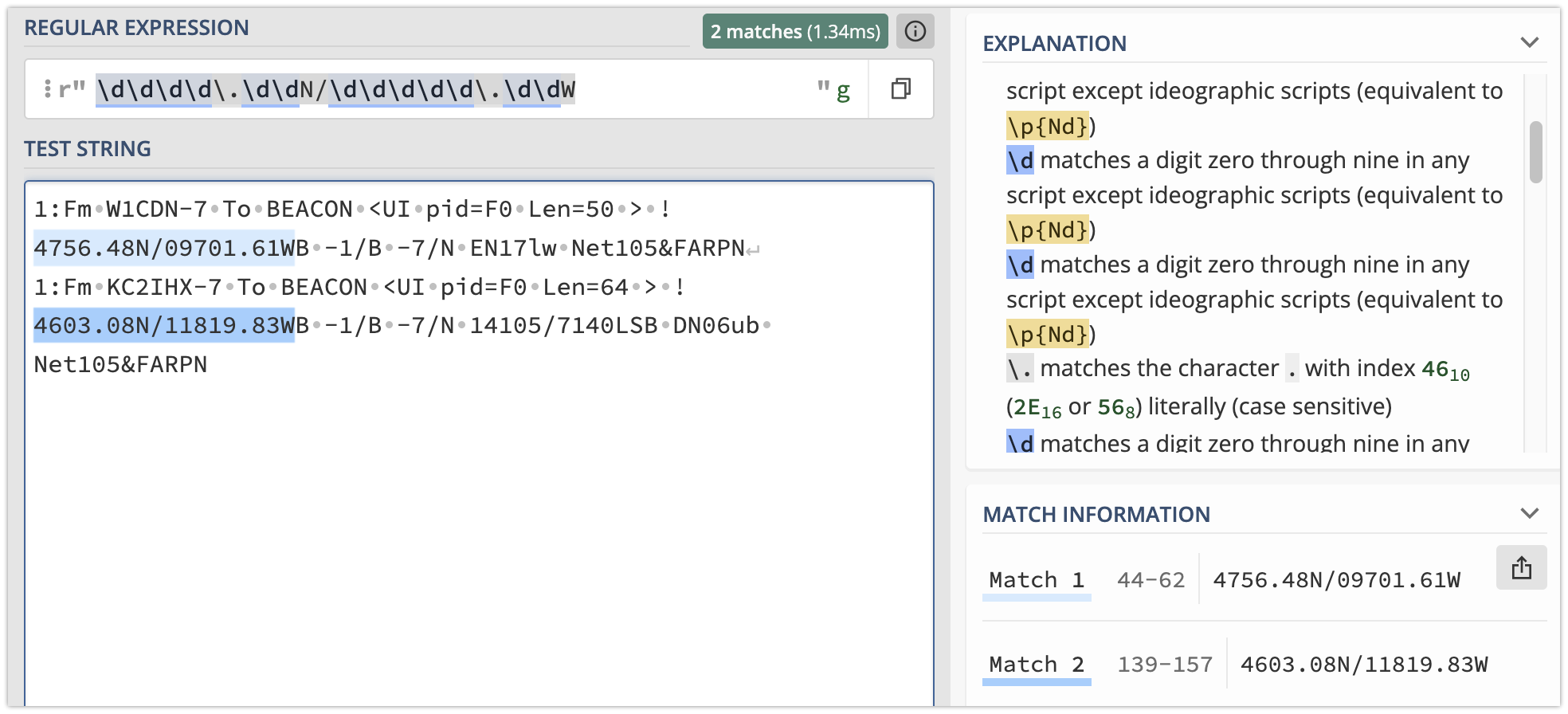Click the green "2 matches" badge
This screenshot has height=714, width=1568.
(x=794, y=32)
